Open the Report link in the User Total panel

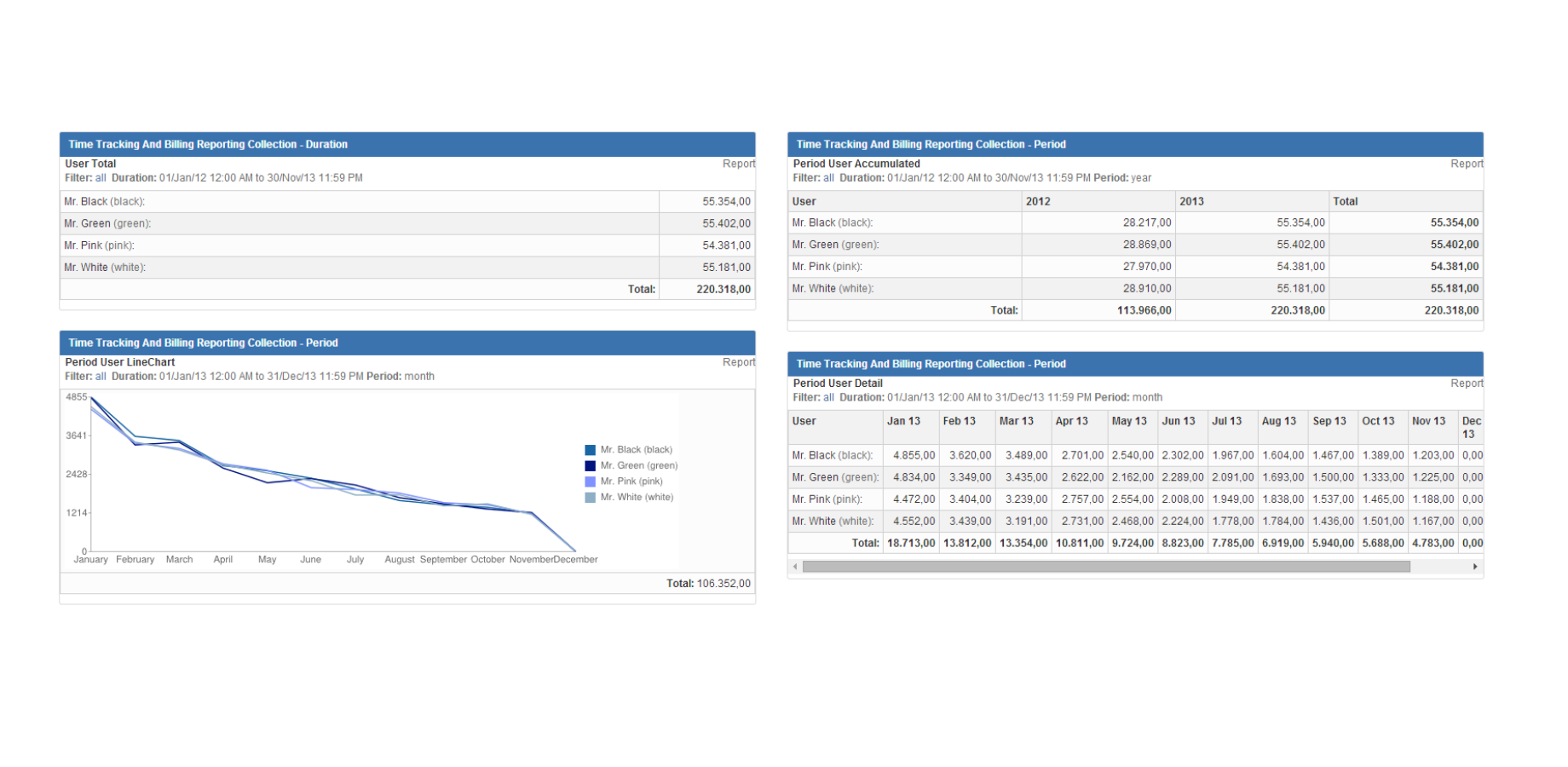point(738,164)
